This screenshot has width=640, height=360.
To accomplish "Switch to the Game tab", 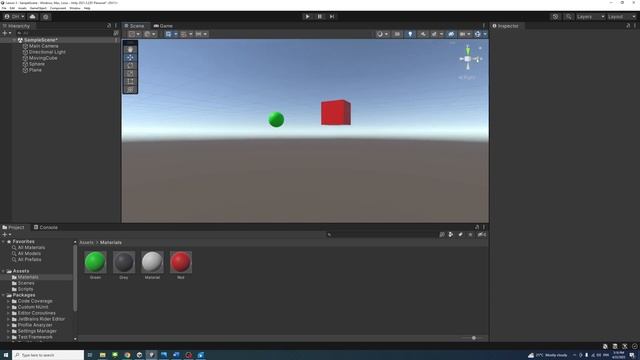I will coord(163,26).
